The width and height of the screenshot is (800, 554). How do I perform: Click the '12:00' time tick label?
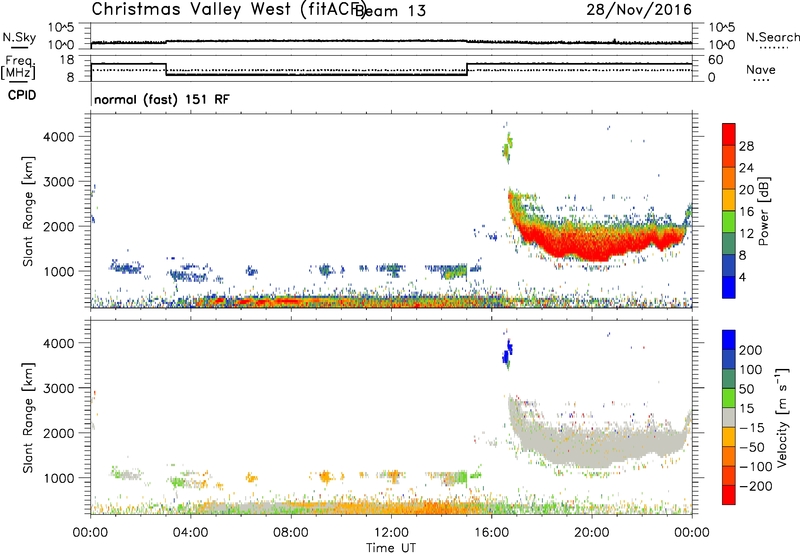391,533
